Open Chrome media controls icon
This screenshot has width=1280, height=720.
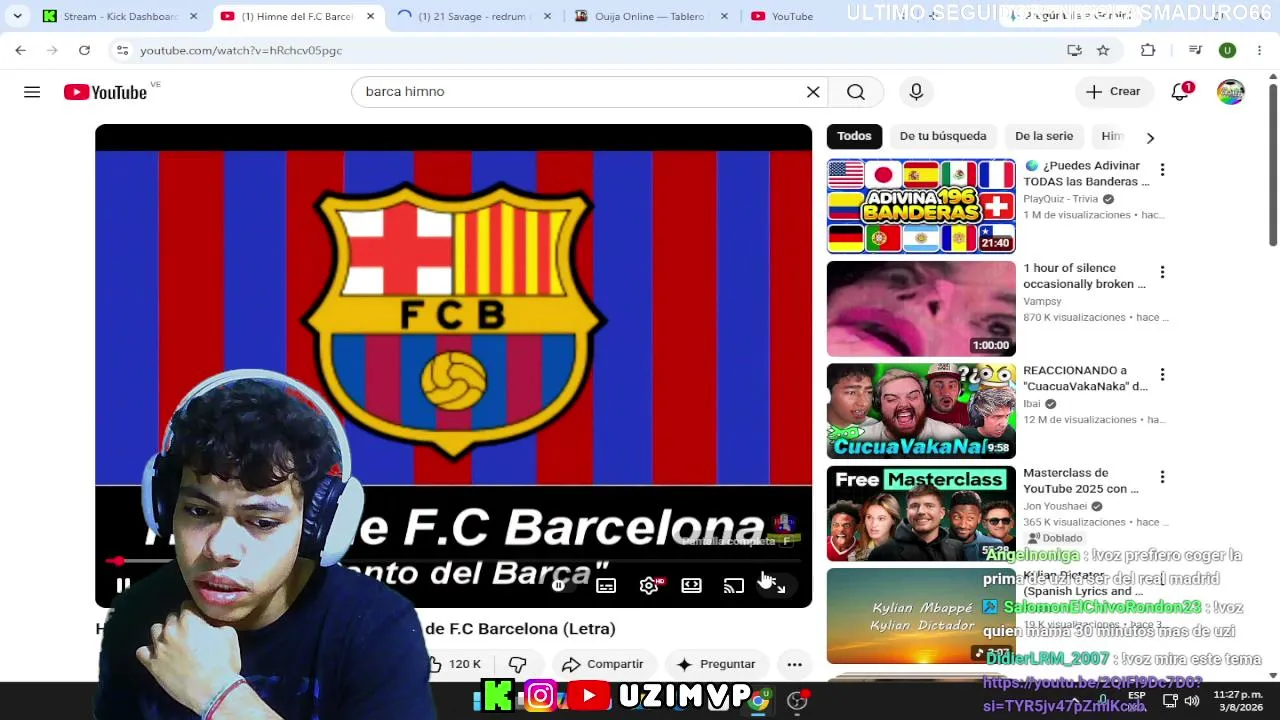[1195, 50]
